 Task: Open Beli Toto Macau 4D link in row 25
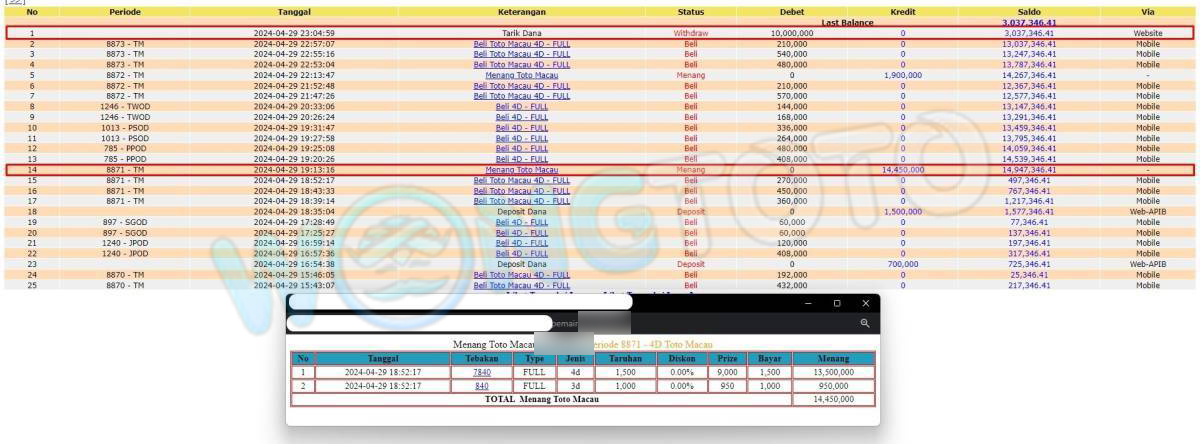521,285
